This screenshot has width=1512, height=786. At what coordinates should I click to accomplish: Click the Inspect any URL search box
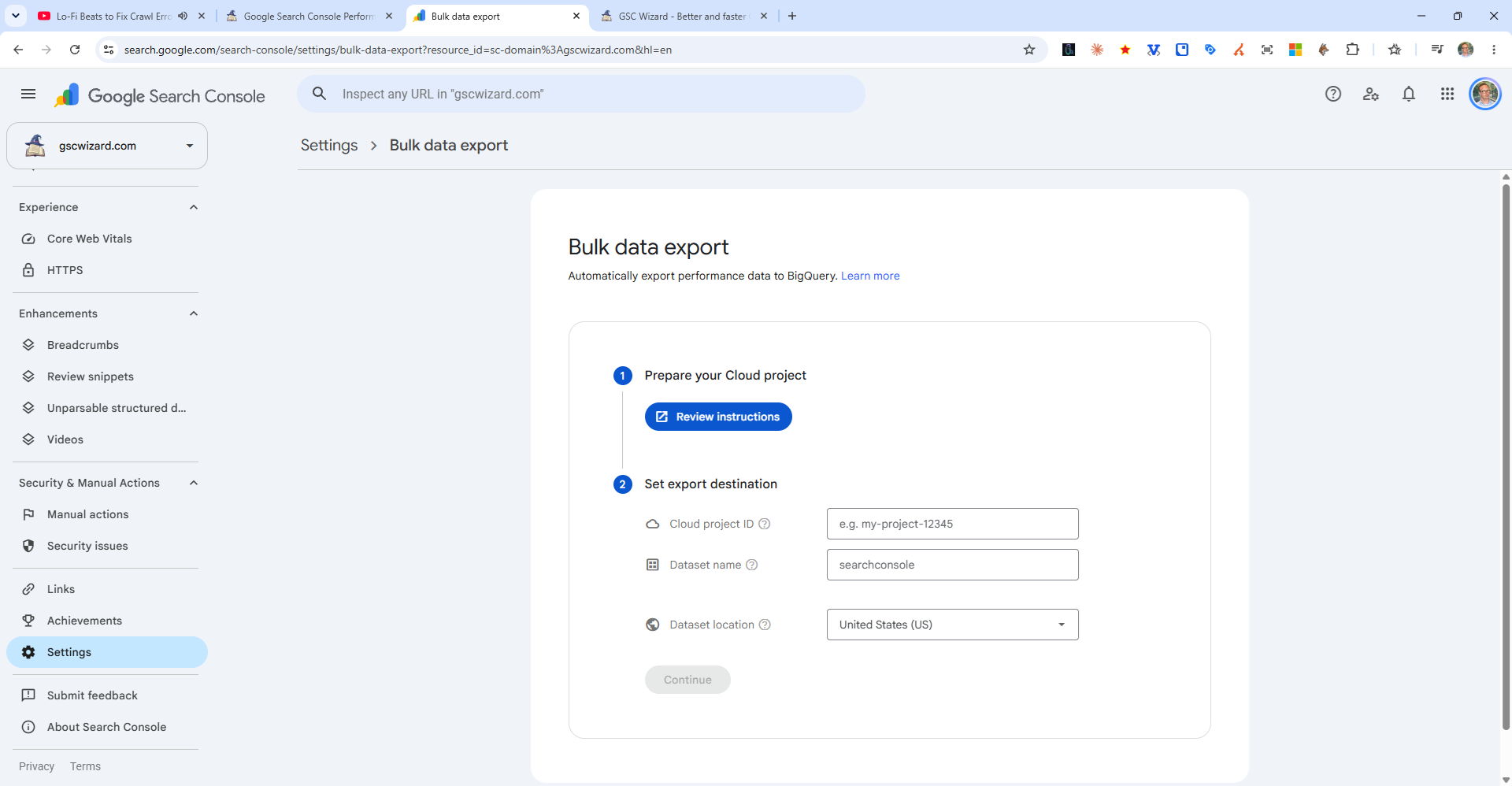pos(581,94)
